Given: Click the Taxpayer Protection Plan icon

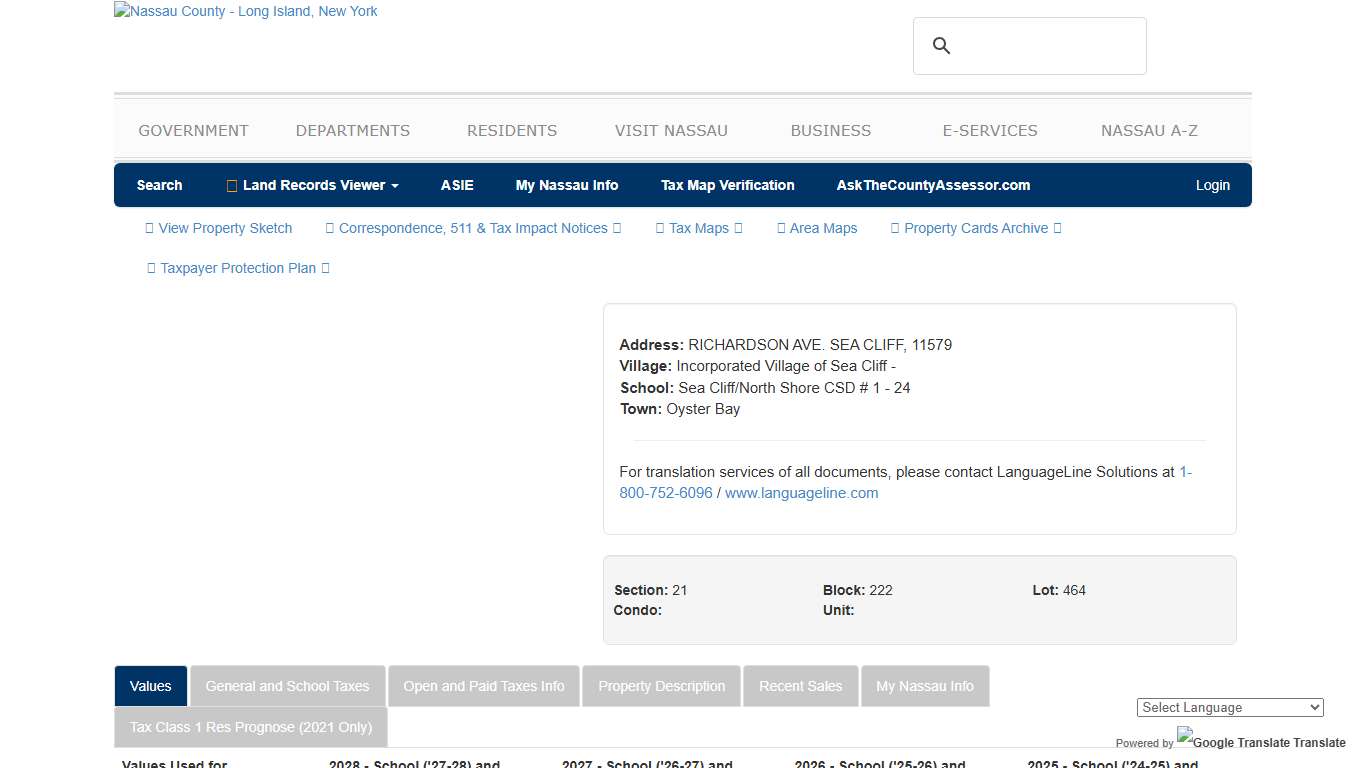Looking at the screenshot, I should coord(151,268).
